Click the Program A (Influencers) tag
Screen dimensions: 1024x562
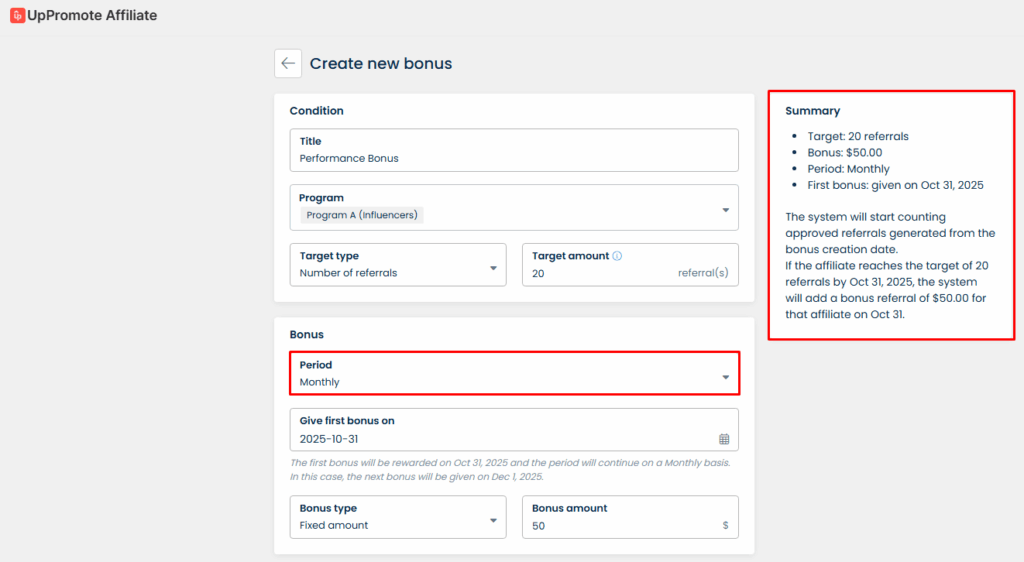click(x=361, y=215)
